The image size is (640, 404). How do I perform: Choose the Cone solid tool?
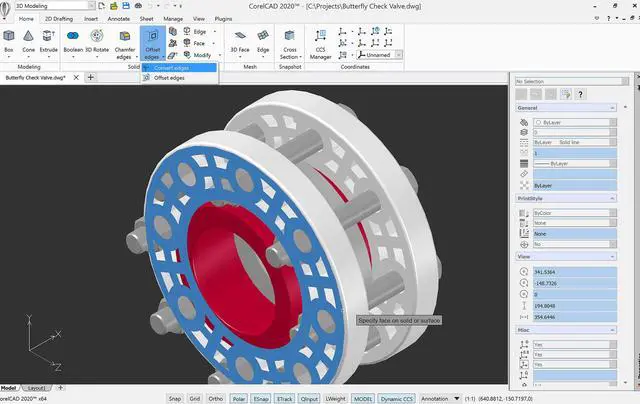click(x=28, y=42)
